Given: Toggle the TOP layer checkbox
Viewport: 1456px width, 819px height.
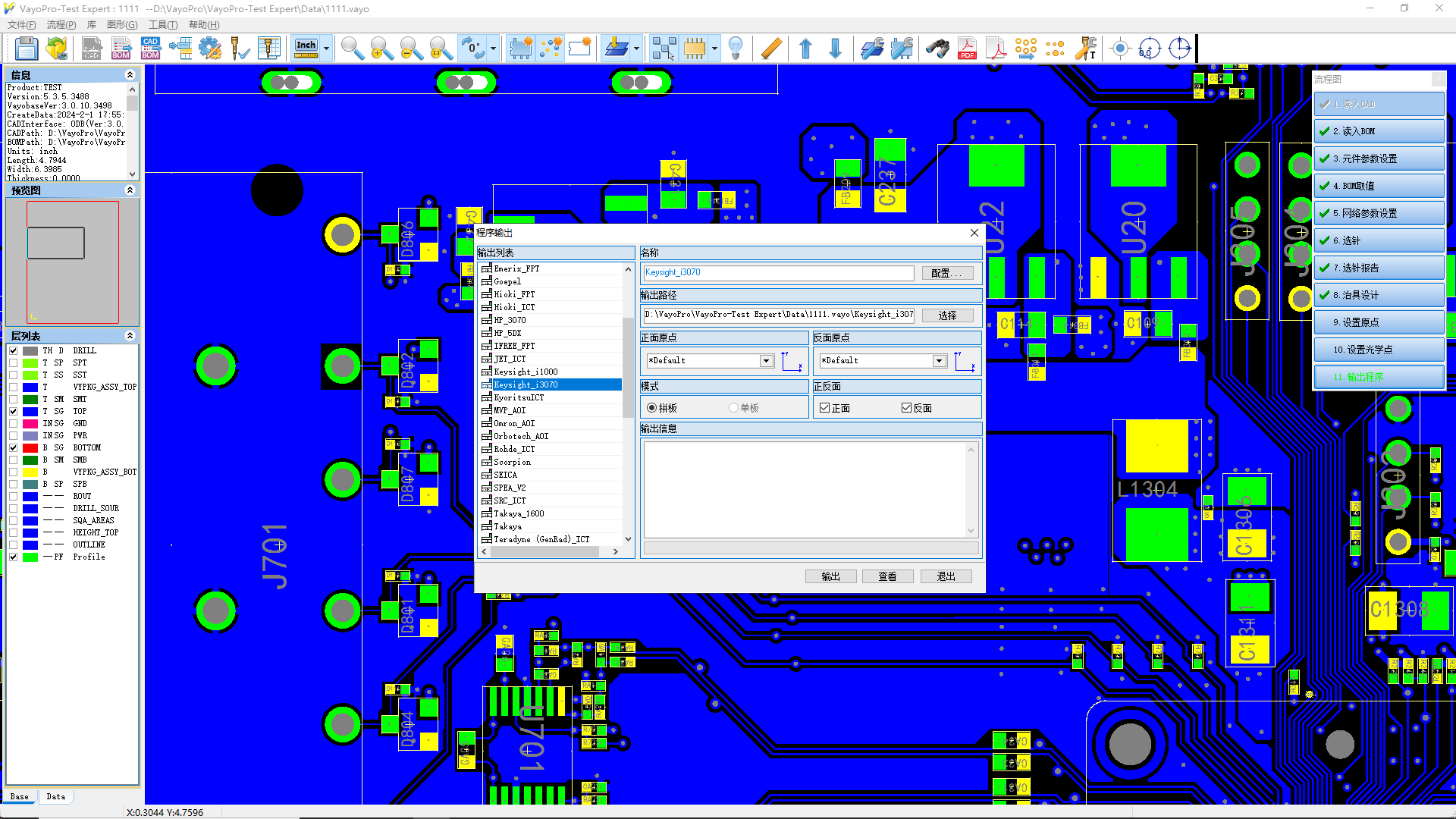Looking at the screenshot, I should [14, 411].
